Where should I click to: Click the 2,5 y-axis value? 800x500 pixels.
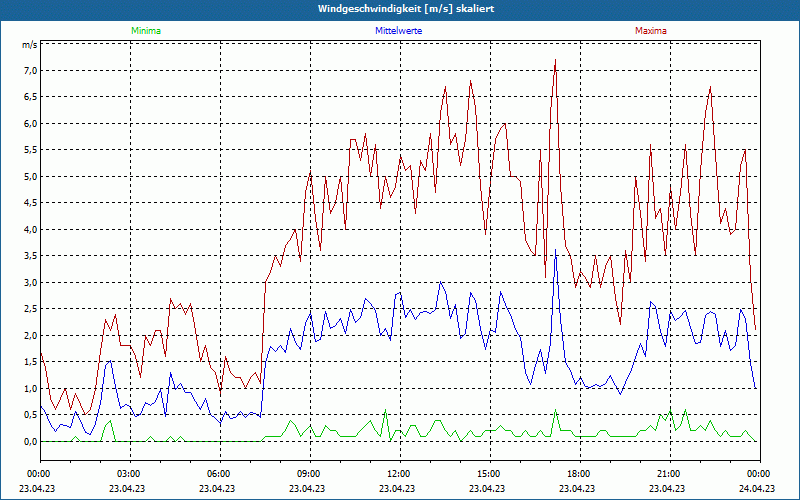pos(30,309)
